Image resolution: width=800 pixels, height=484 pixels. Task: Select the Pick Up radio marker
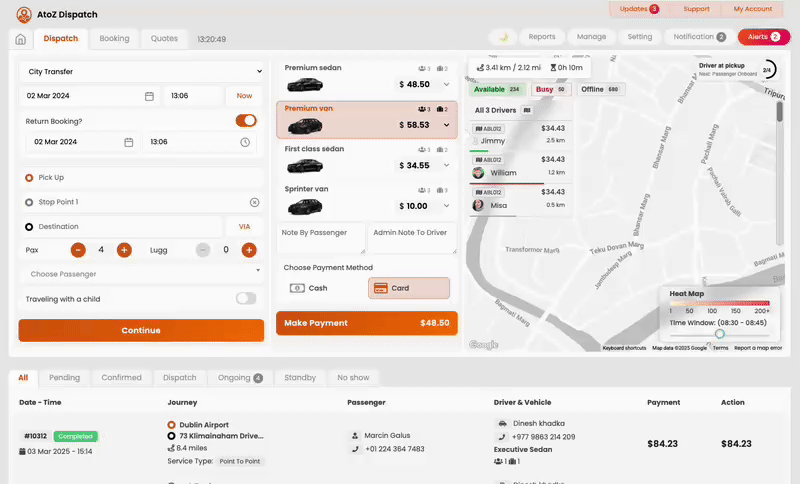[x=29, y=178]
